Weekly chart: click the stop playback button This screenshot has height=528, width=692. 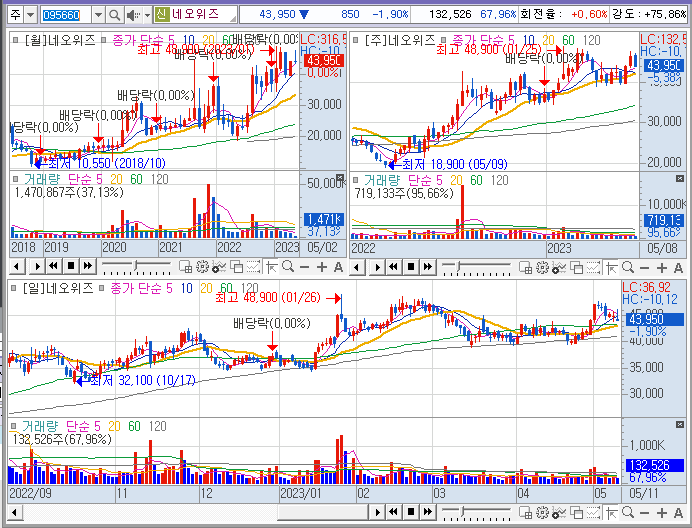(x=411, y=267)
